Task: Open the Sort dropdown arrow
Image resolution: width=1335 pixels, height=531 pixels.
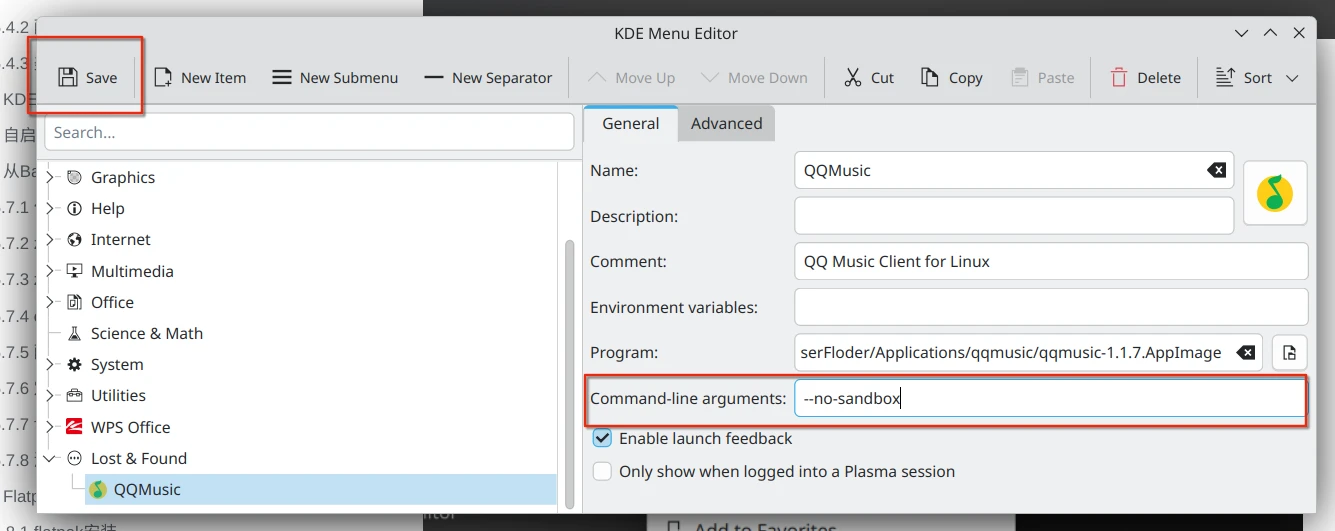Action: point(1292,78)
